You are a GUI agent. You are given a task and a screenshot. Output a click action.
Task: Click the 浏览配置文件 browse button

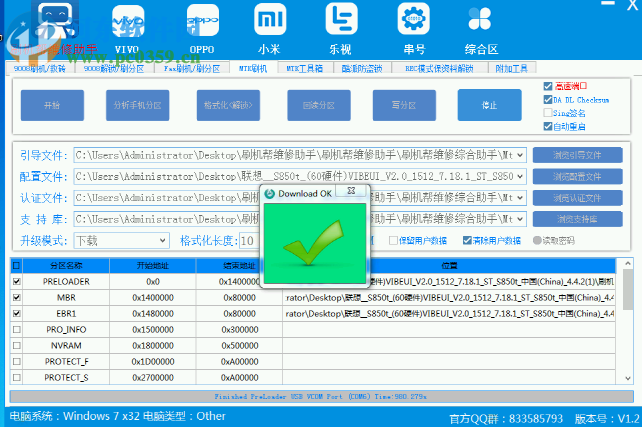pos(577,176)
